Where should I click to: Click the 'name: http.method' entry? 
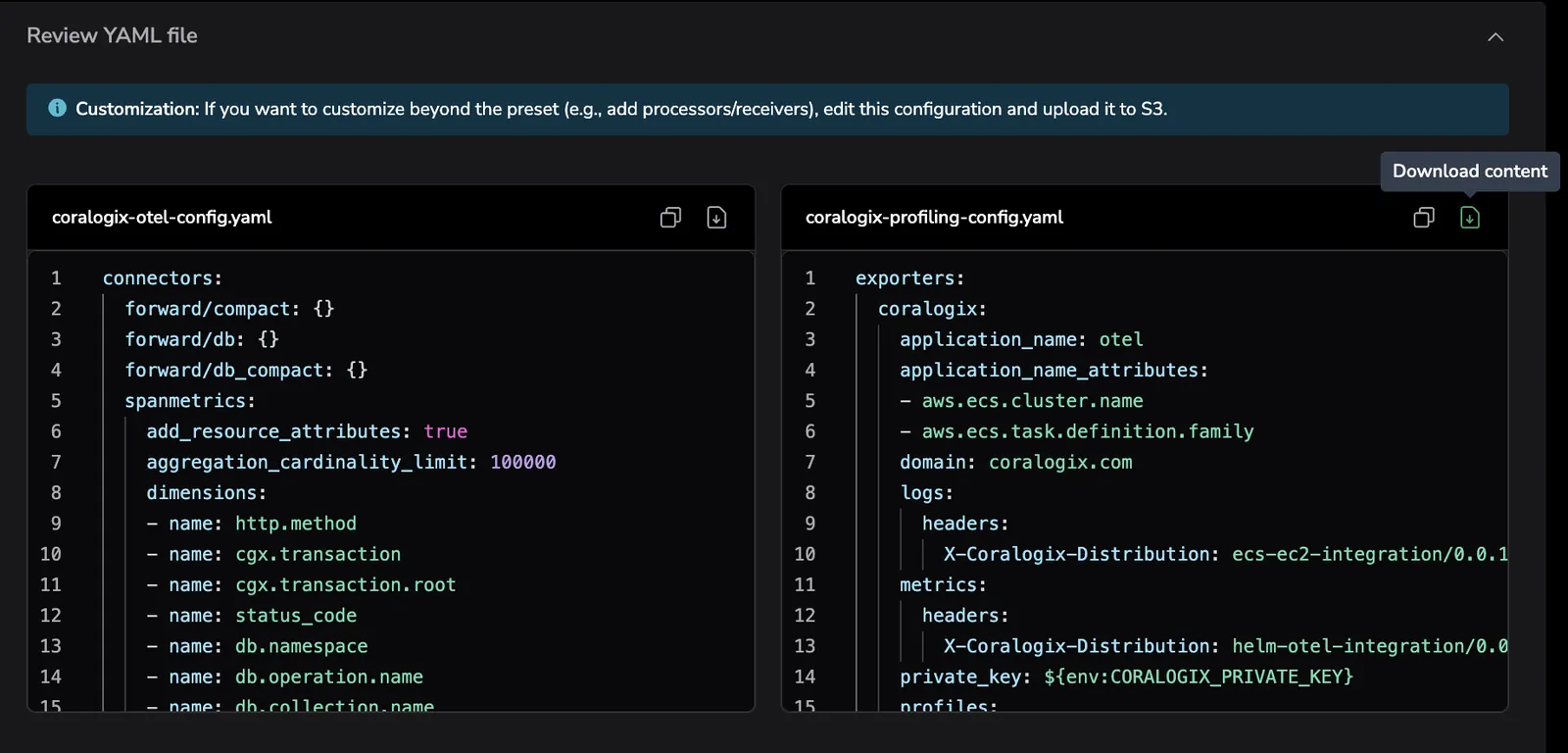point(252,524)
